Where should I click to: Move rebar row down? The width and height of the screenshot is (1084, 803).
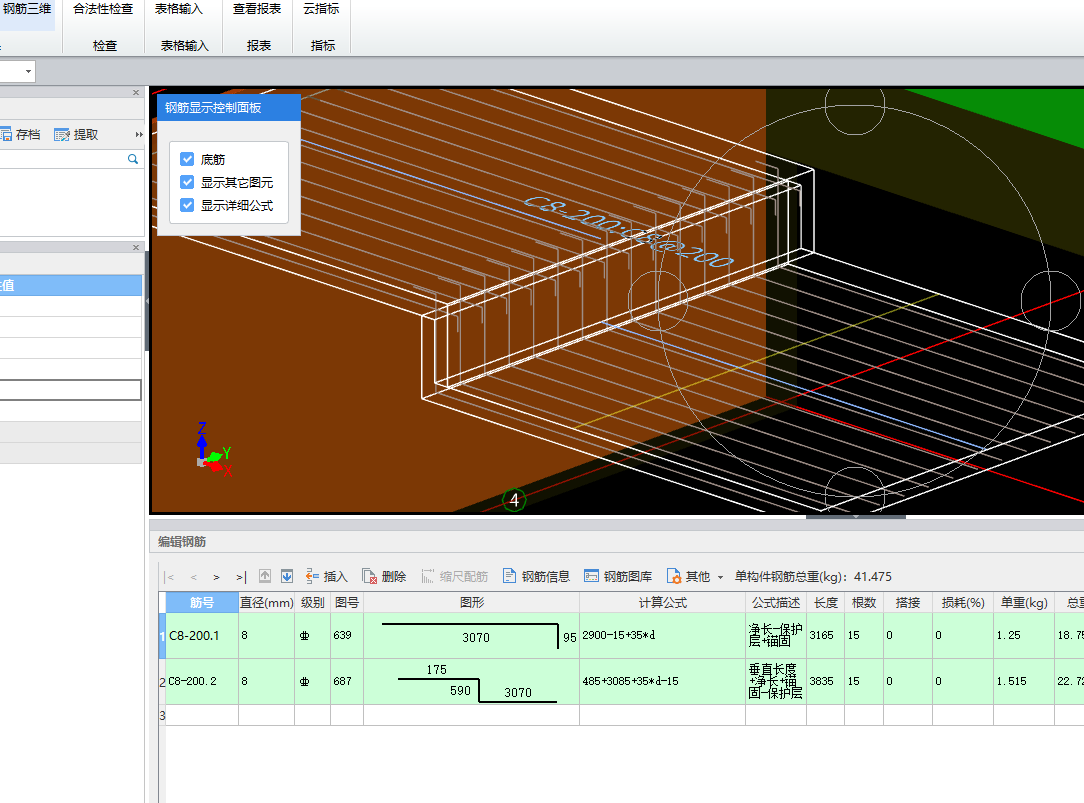tap(287, 576)
